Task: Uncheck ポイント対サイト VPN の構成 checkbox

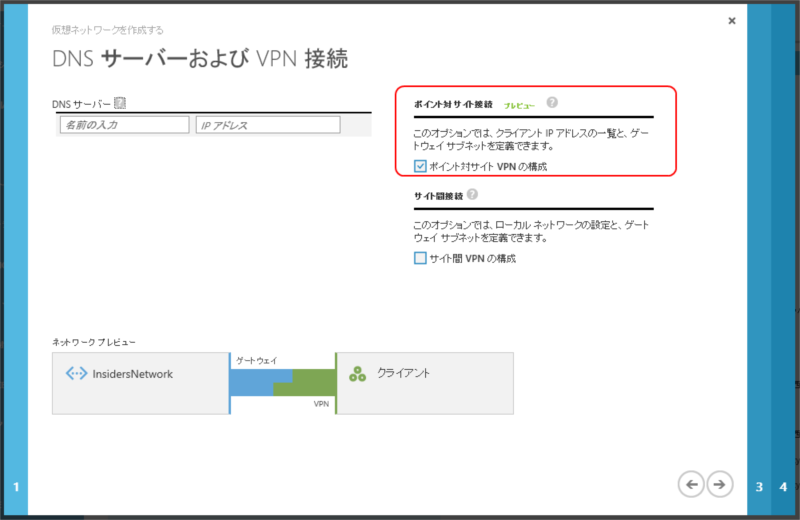Action: [420, 166]
